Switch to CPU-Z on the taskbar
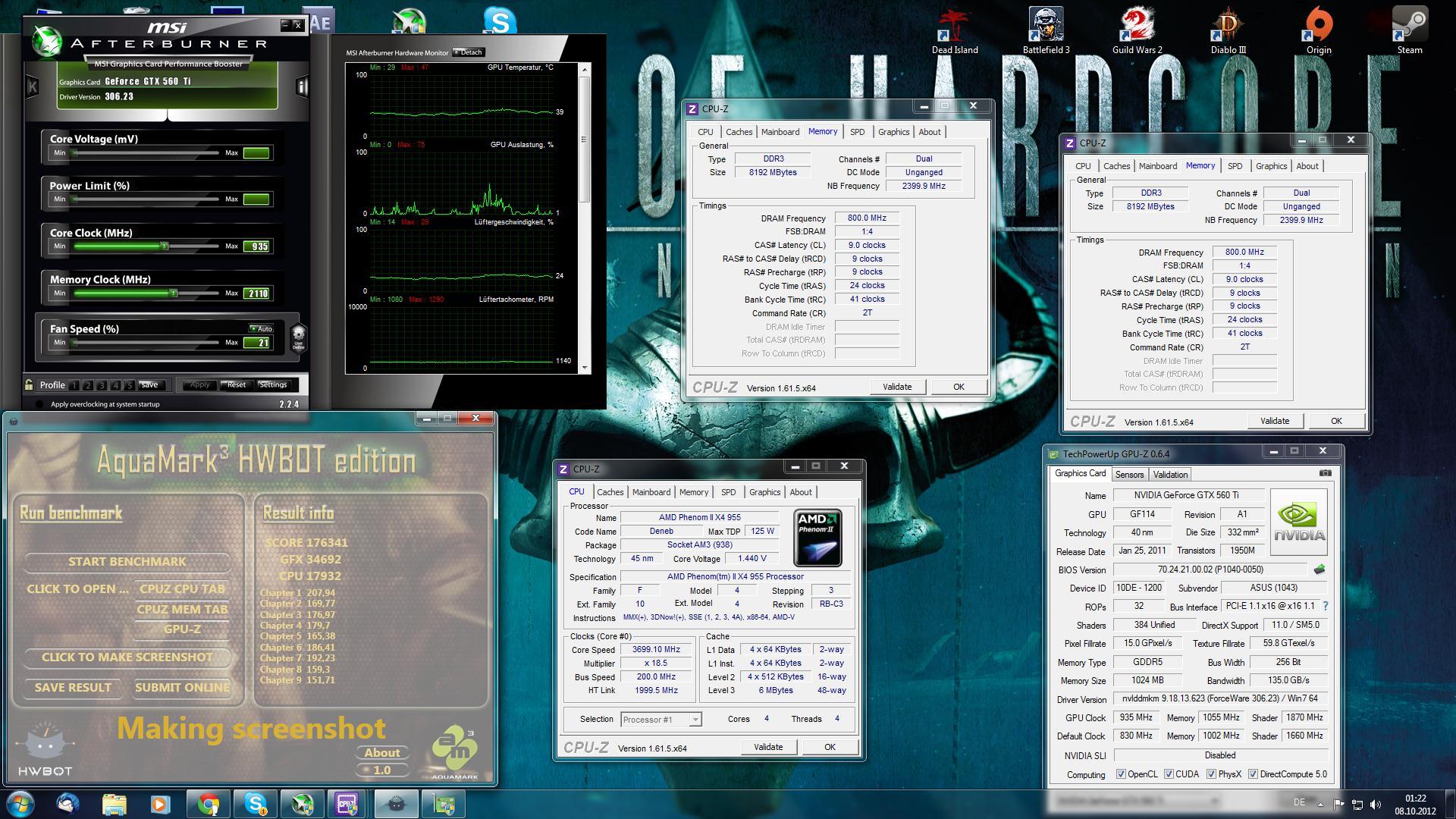This screenshot has height=819, width=1456. pyautogui.click(x=347, y=804)
